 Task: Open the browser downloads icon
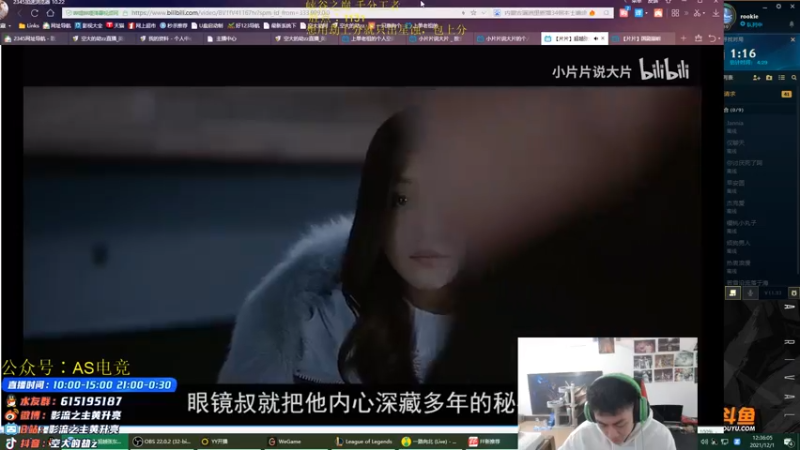[x=716, y=13]
